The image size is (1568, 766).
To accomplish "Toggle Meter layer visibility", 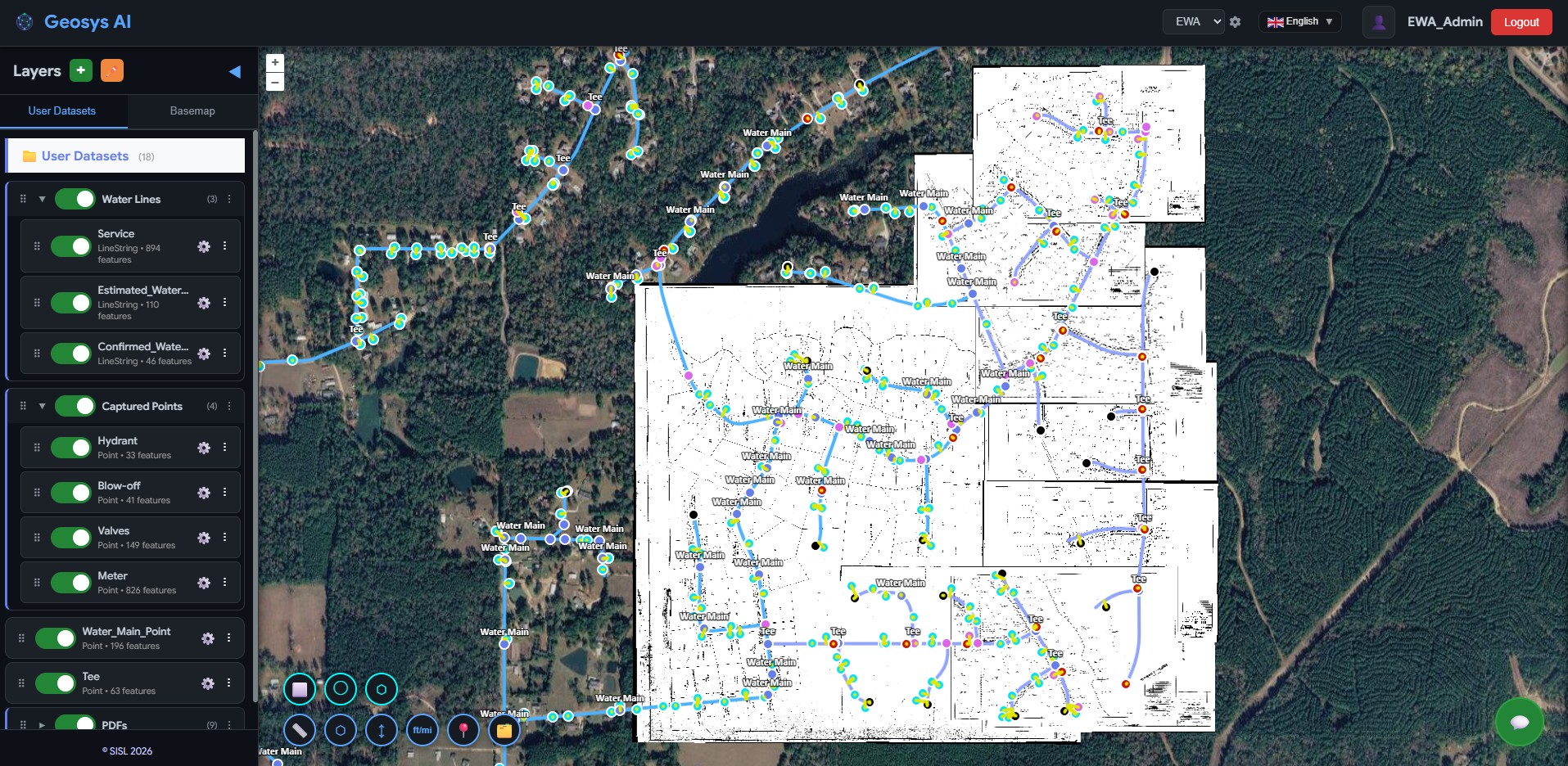I will 71,583.
